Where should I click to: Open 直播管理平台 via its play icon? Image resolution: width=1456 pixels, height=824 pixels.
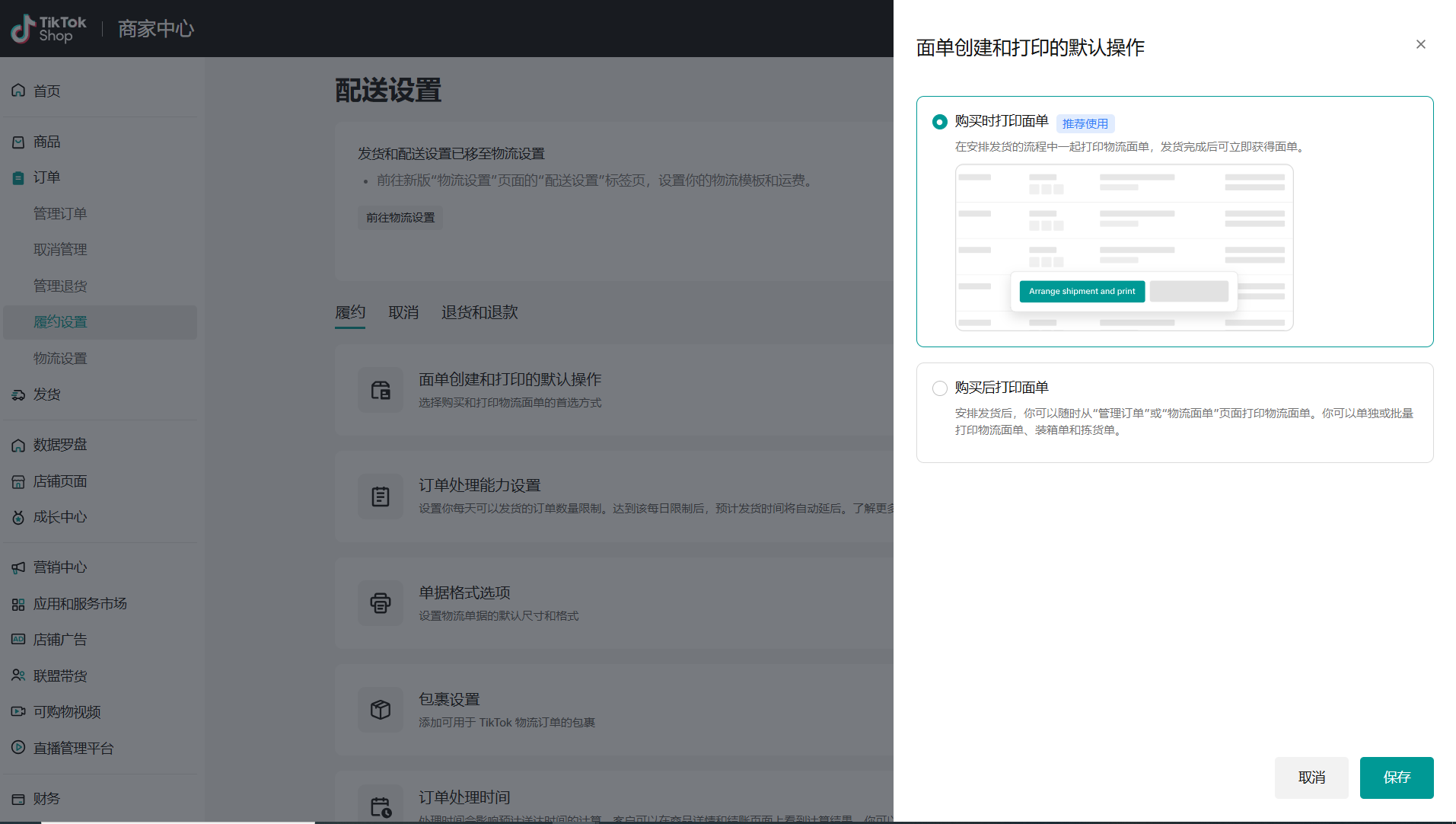18,748
